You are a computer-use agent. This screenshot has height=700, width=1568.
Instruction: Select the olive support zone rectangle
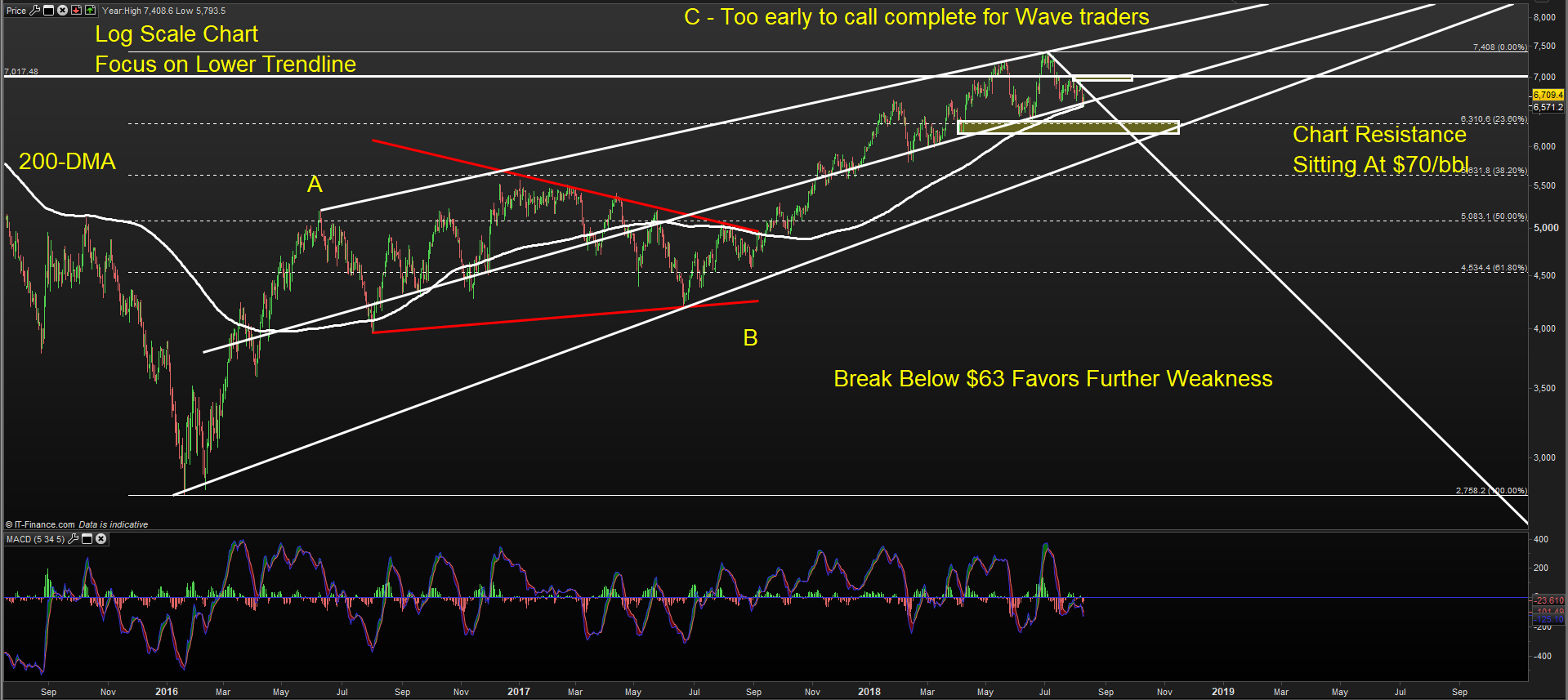pos(1068,127)
